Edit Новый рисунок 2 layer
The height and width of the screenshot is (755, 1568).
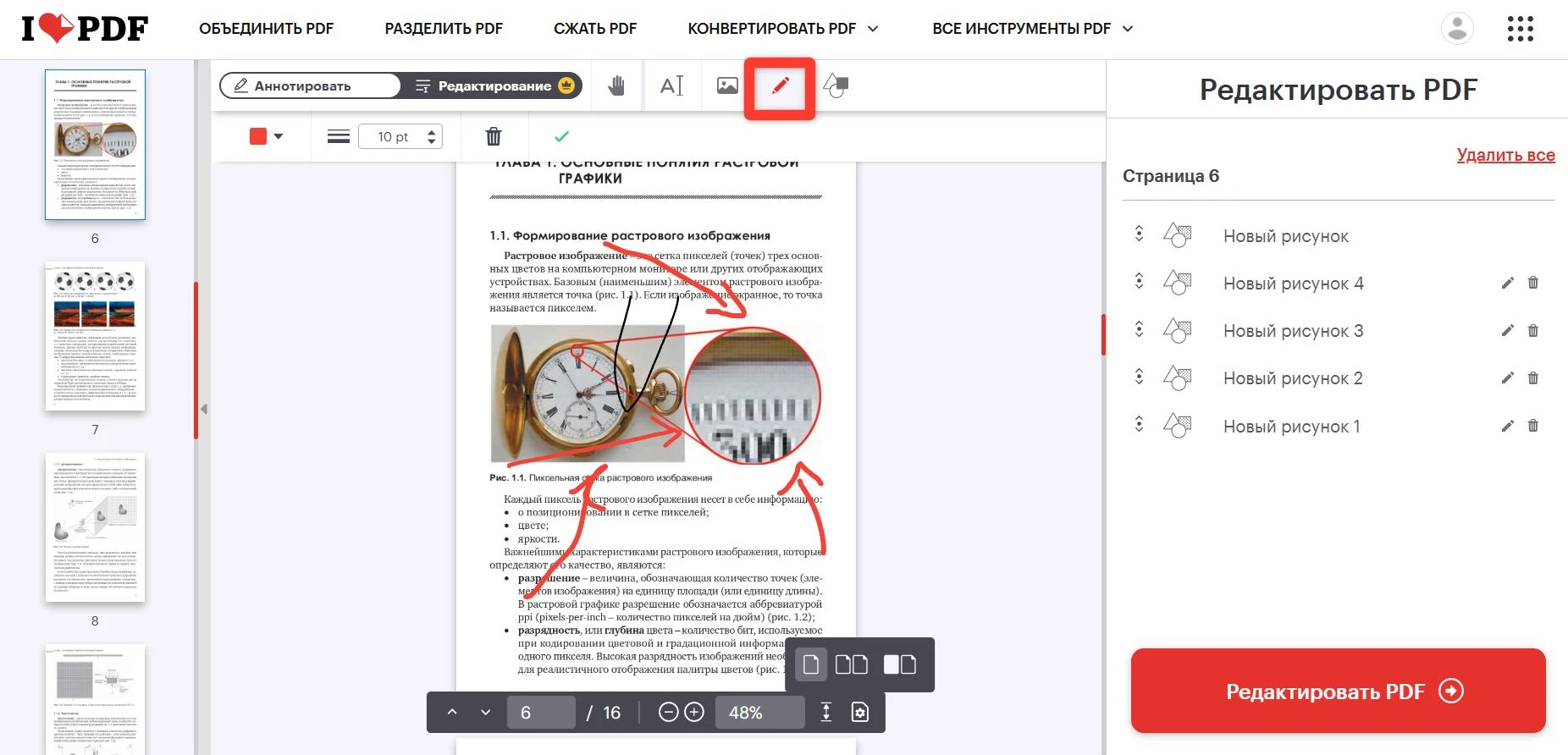coord(1507,378)
